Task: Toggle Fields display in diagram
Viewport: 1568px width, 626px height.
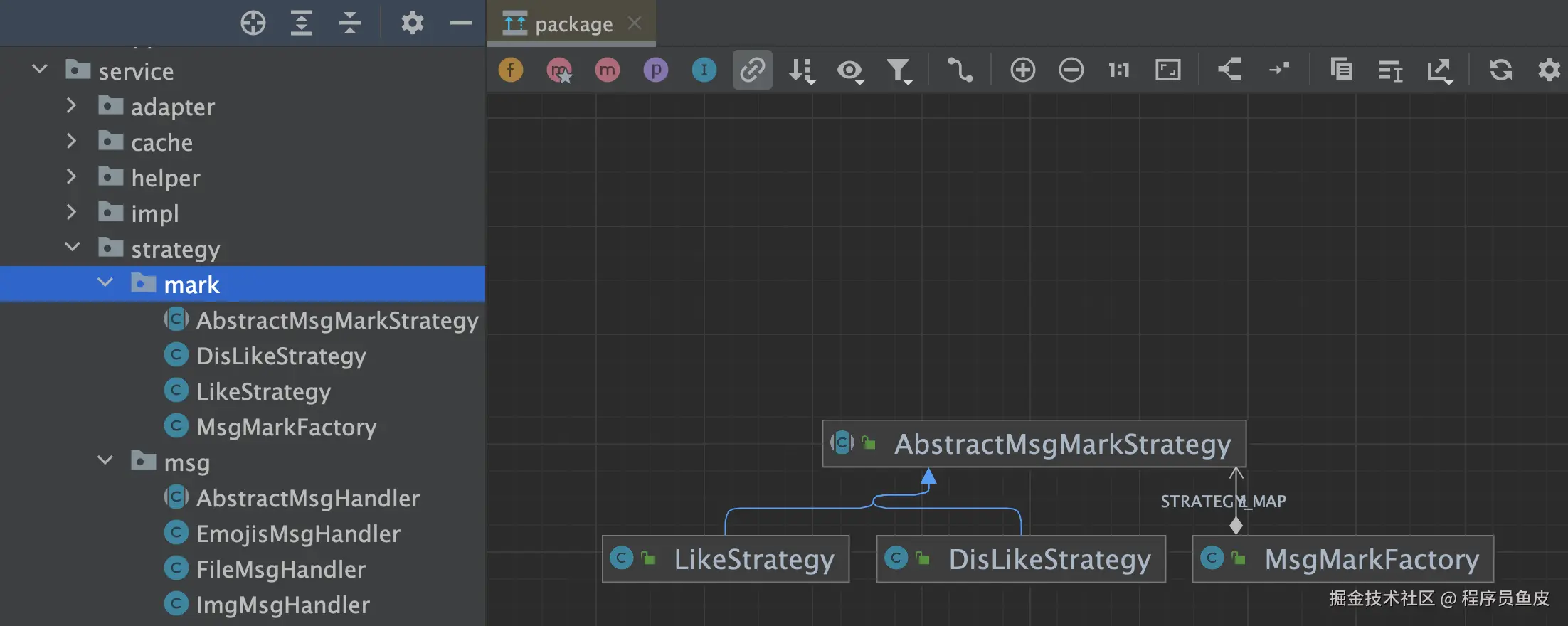Action: pyautogui.click(x=511, y=70)
